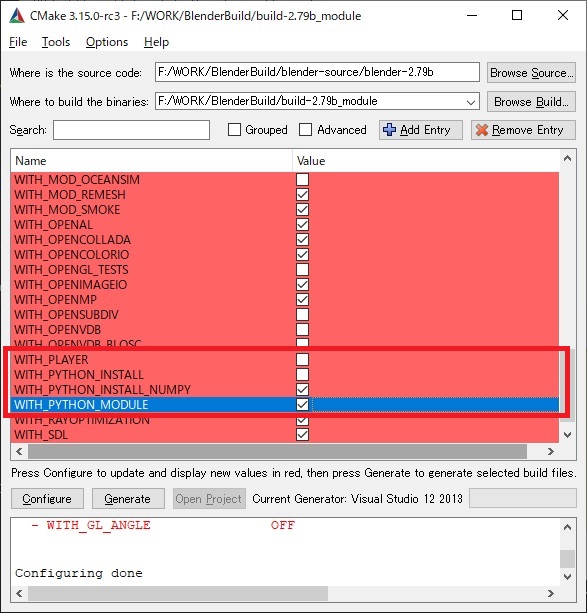Maximize the CMake window
Screen dimensions: 587x613
coord(517,16)
